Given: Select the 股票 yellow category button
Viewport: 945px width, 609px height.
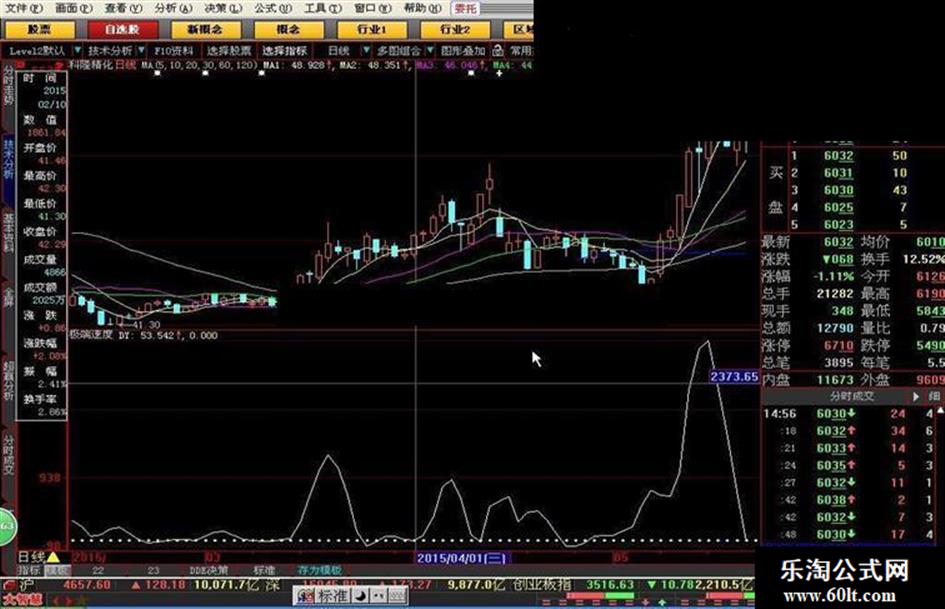Looking at the screenshot, I should [40, 29].
